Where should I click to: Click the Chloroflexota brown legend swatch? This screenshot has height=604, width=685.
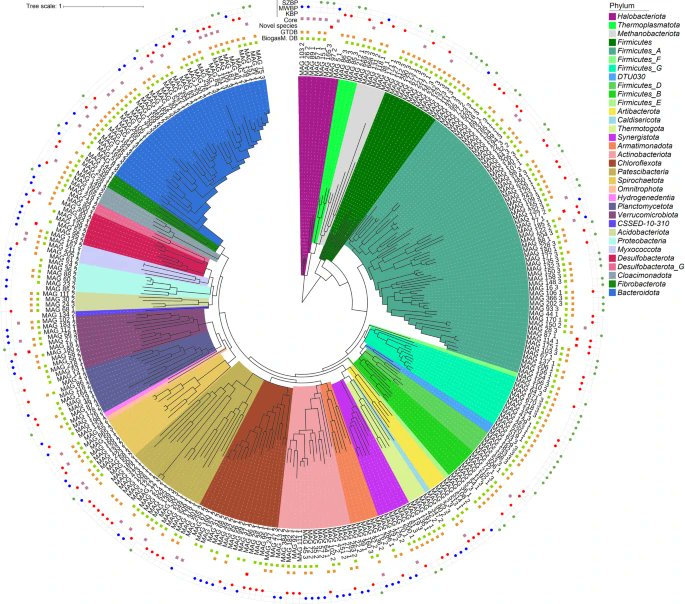coord(612,163)
